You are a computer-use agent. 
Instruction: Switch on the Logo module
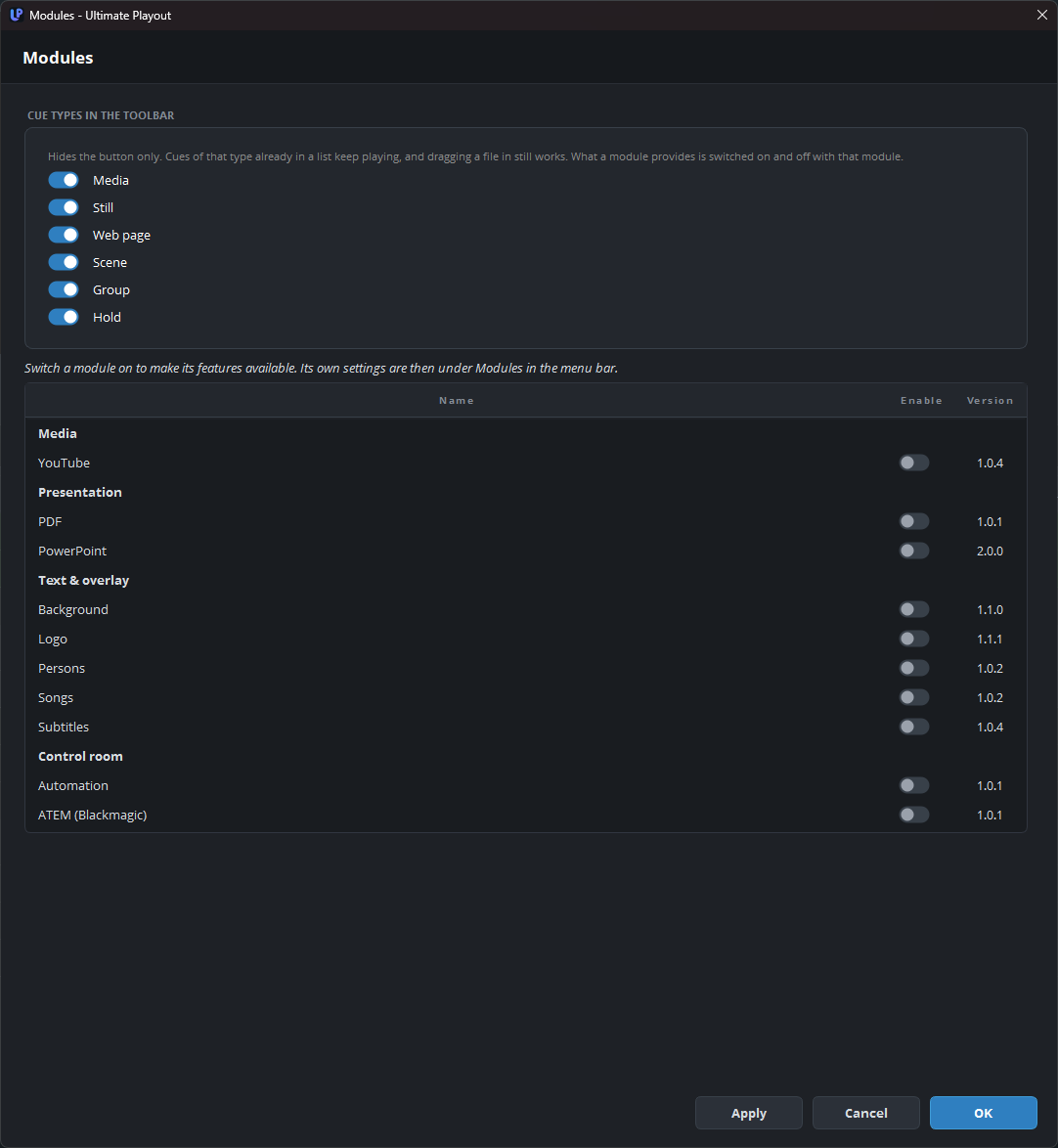[x=913, y=639]
